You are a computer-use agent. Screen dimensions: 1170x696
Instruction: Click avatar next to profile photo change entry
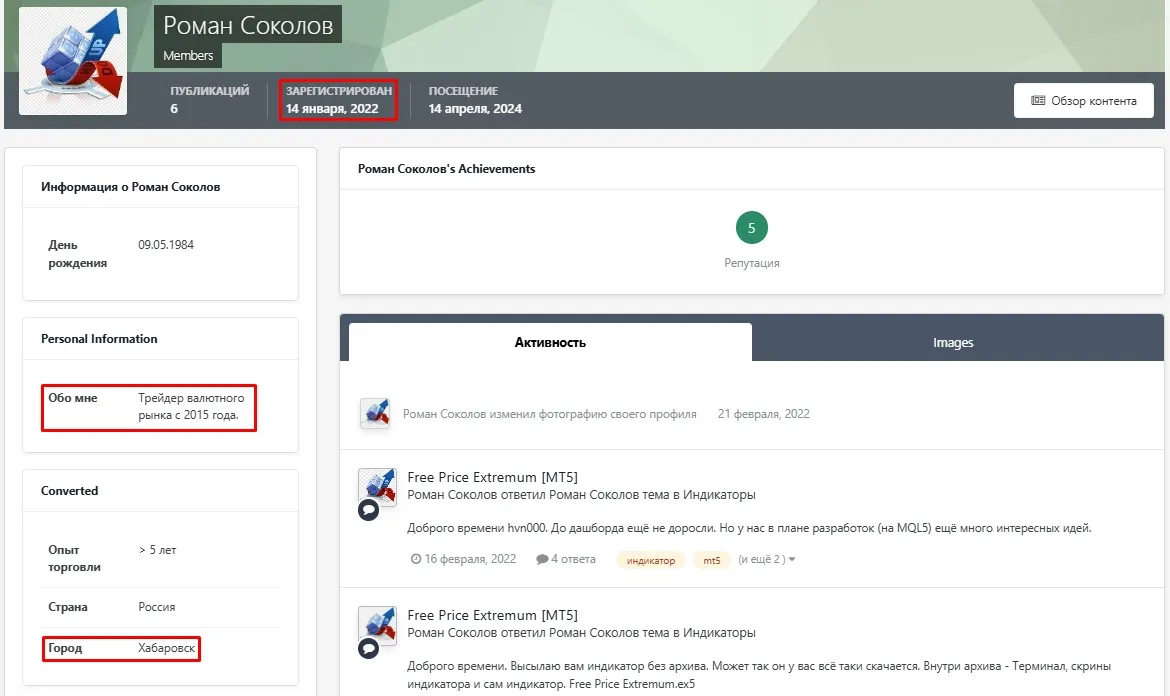[x=375, y=413]
